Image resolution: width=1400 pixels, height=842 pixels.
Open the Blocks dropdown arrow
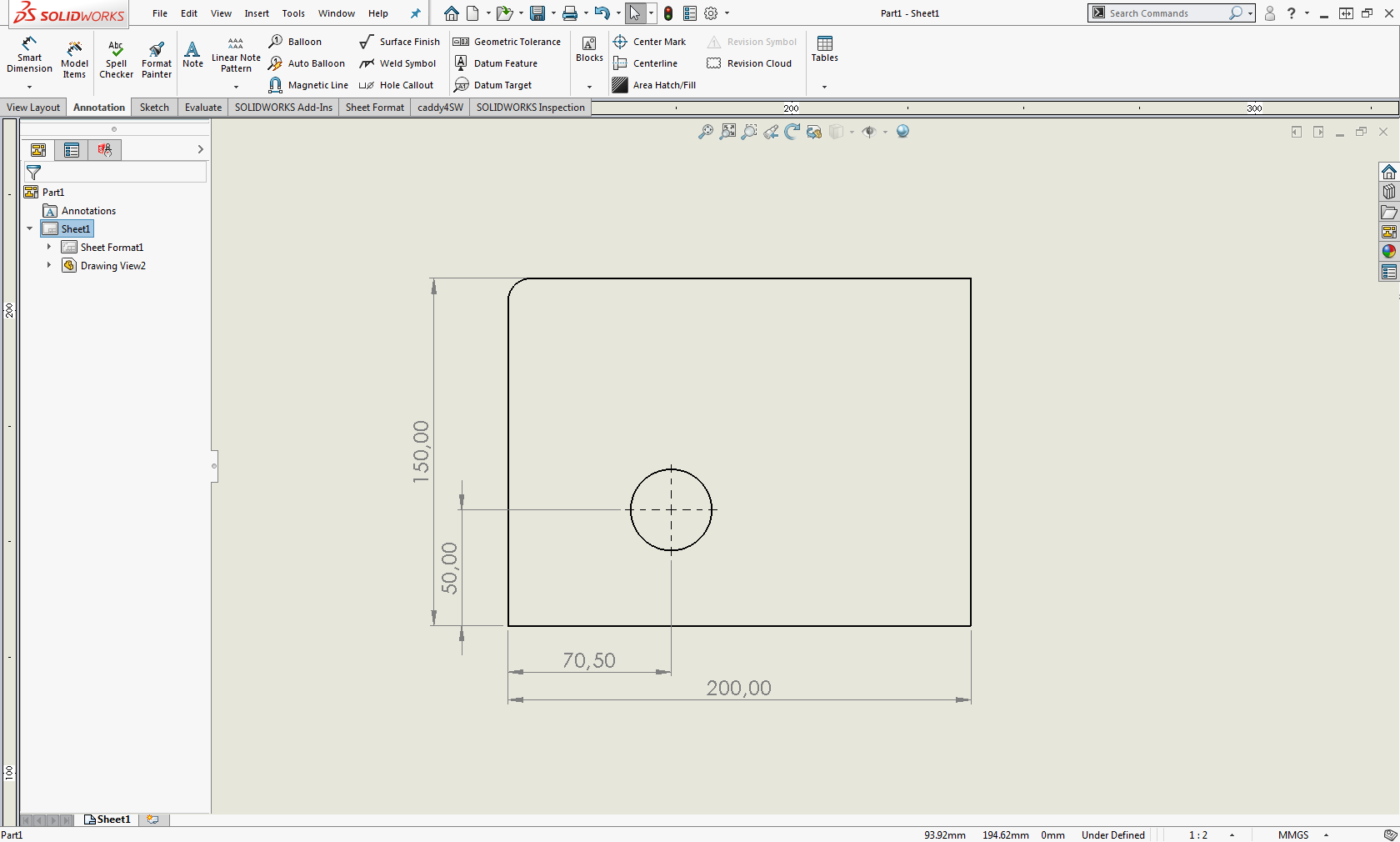point(589,87)
